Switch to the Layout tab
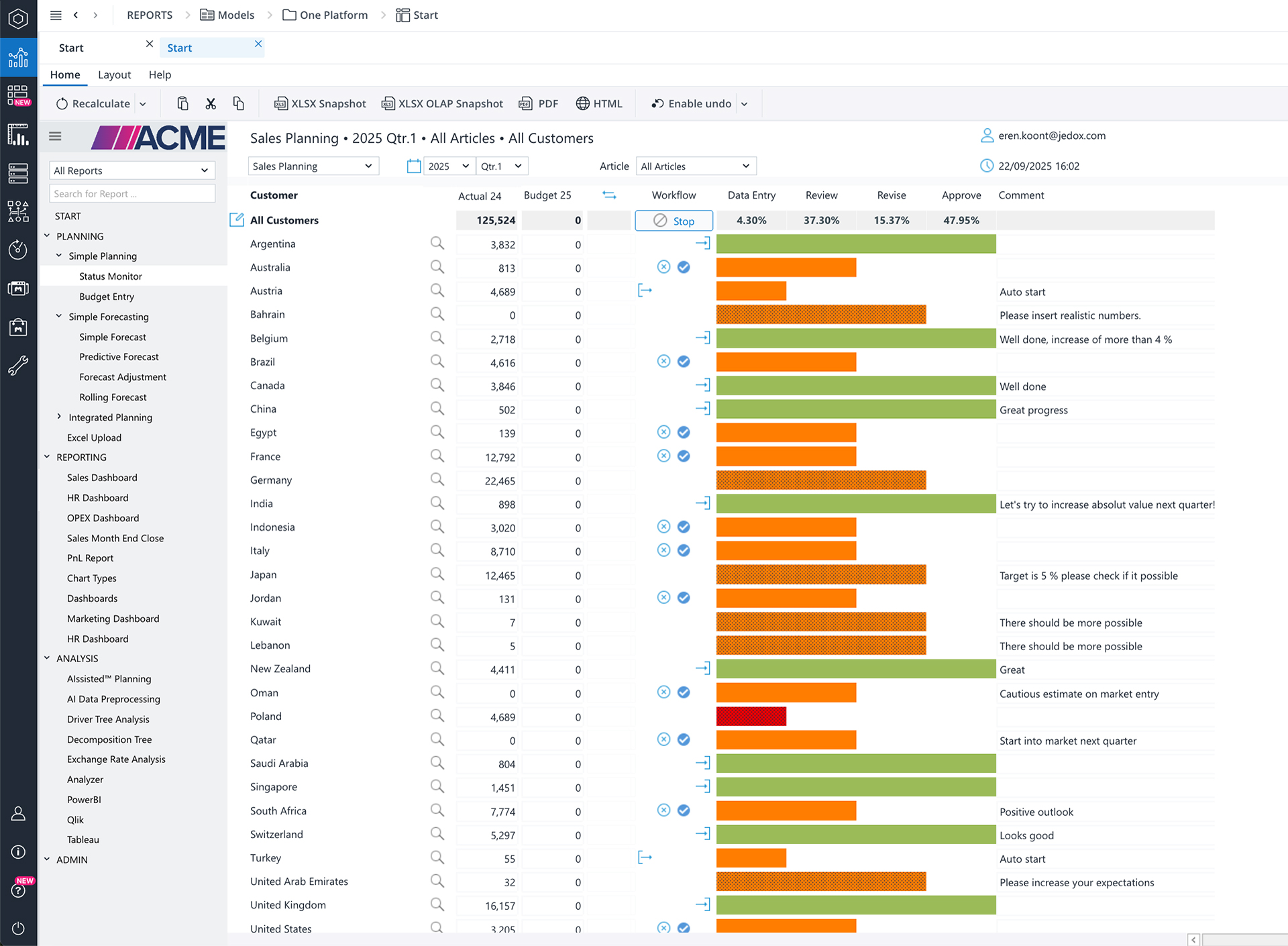This screenshot has width=1288, height=946. pos(114,74)
